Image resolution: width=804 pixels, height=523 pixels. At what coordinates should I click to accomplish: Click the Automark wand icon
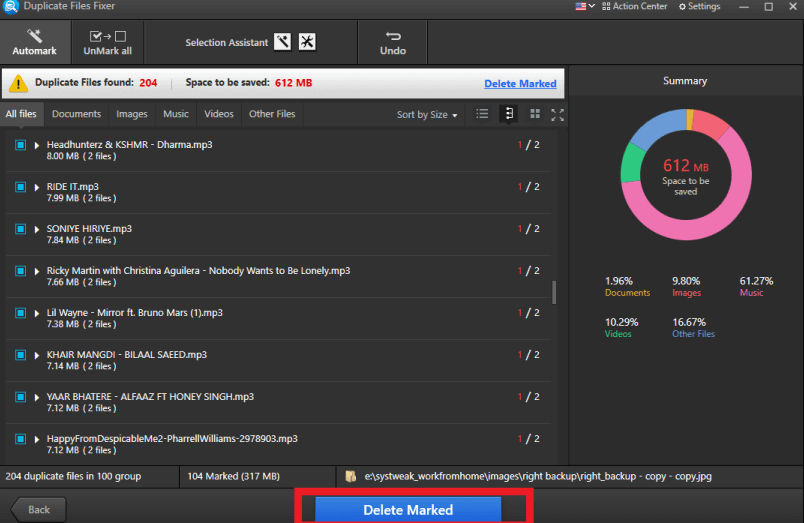click(x=34, y=36)
